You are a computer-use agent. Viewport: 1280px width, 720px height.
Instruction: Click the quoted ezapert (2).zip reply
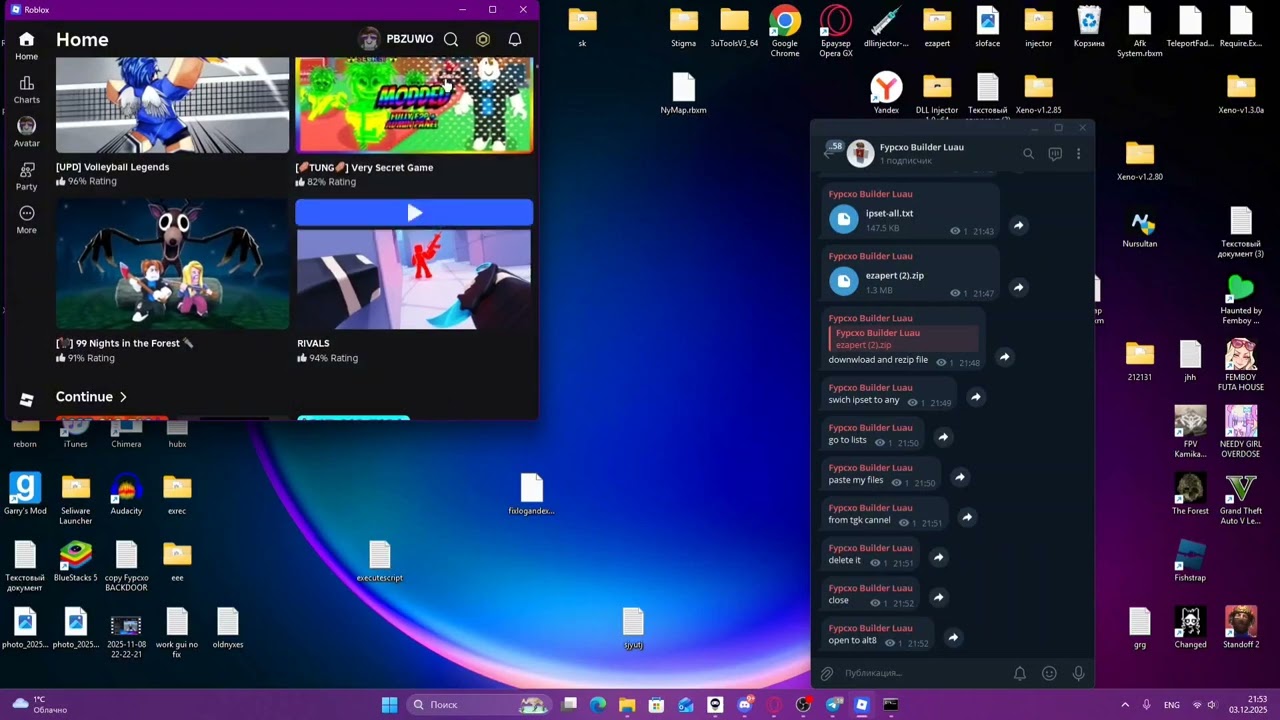[904, 339]
